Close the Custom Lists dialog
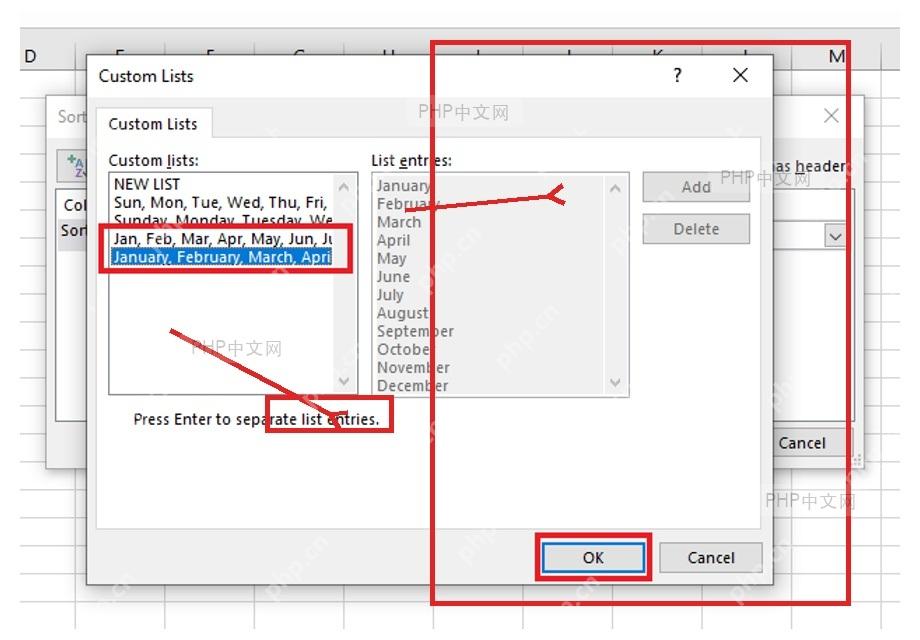The width and height of the screenshot is (920, 640). (x=740, y=75)
